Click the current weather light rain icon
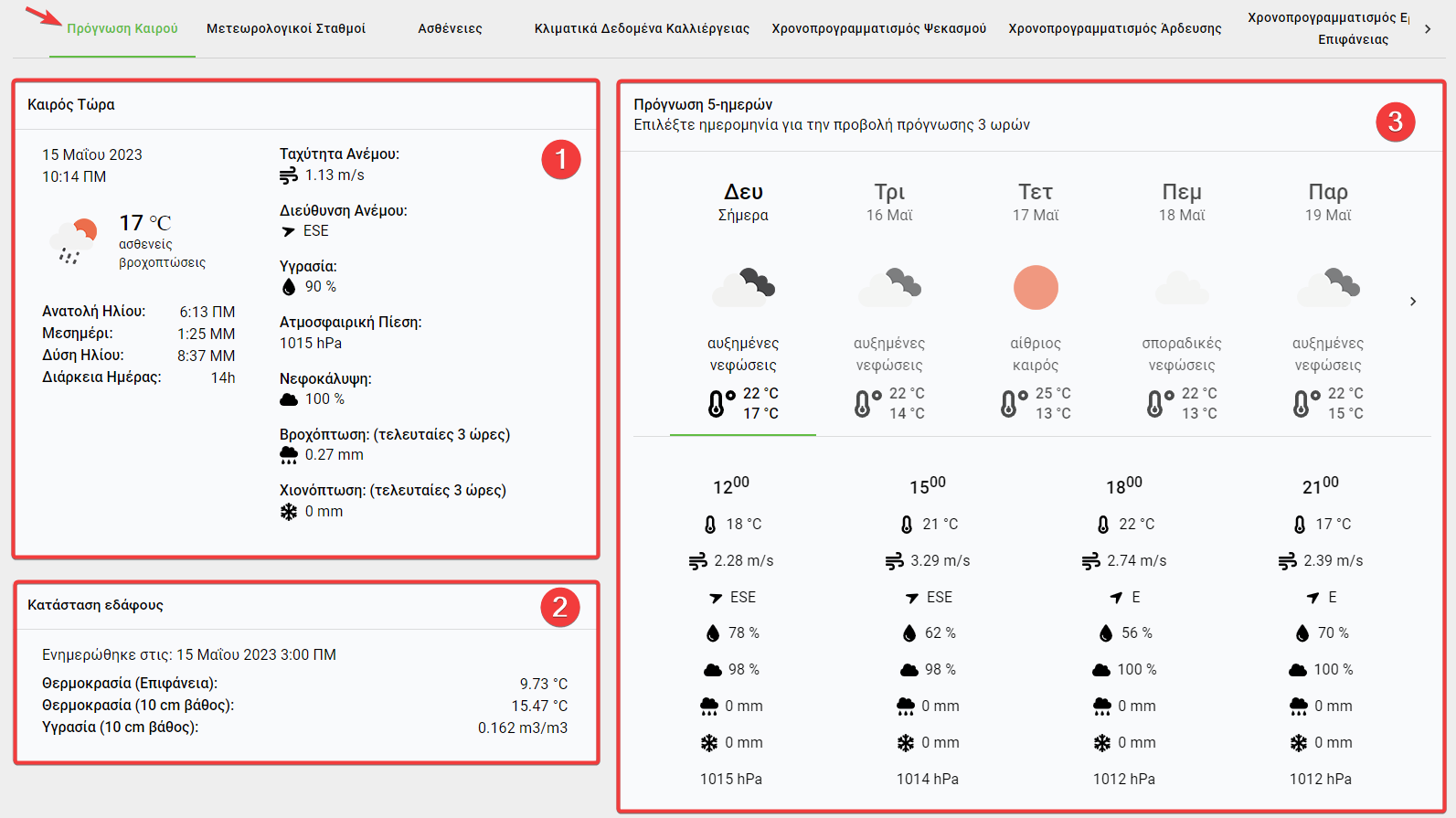The image size is (1456, 818). pos(74,241)
